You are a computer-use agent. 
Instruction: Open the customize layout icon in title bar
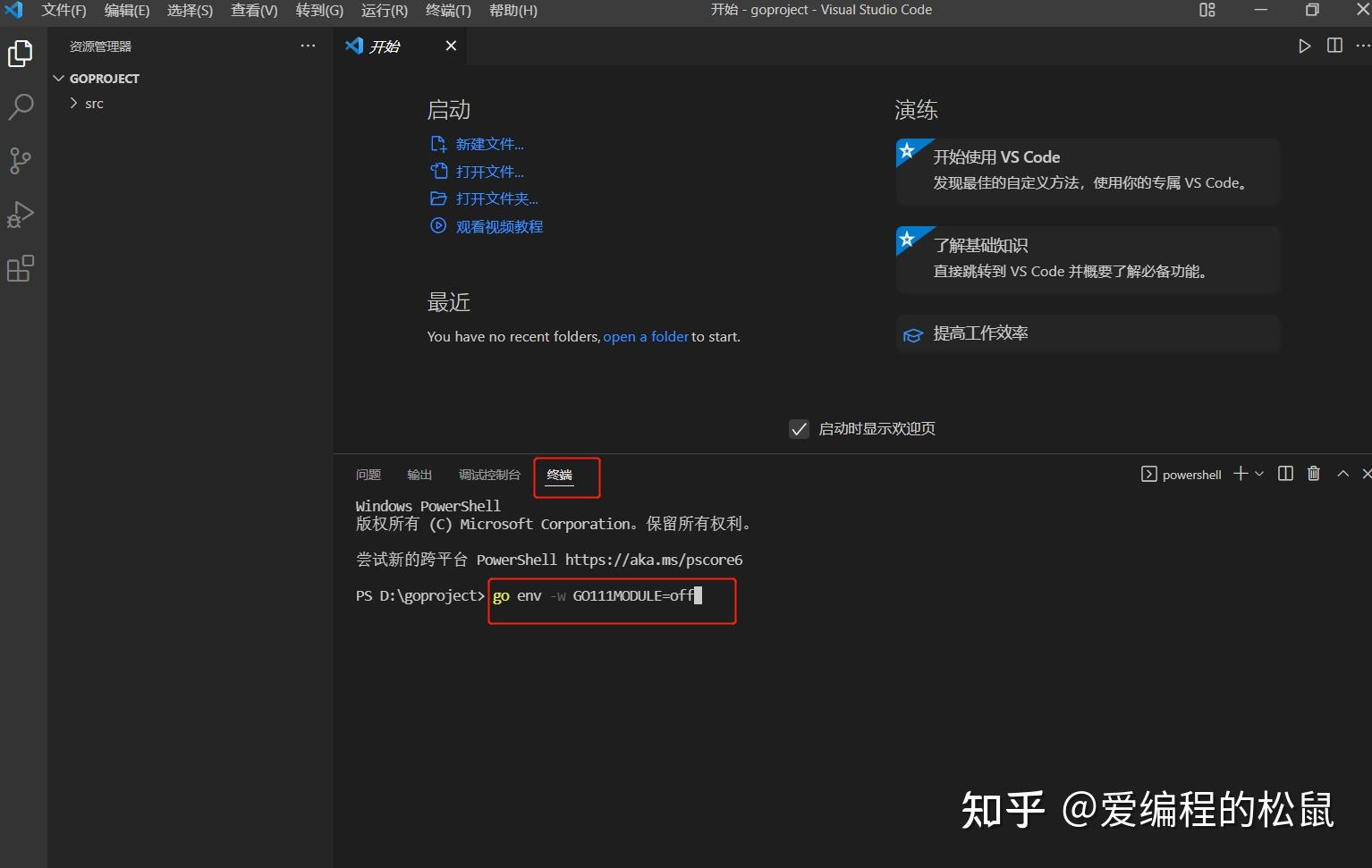click(x=1207, y=10)
